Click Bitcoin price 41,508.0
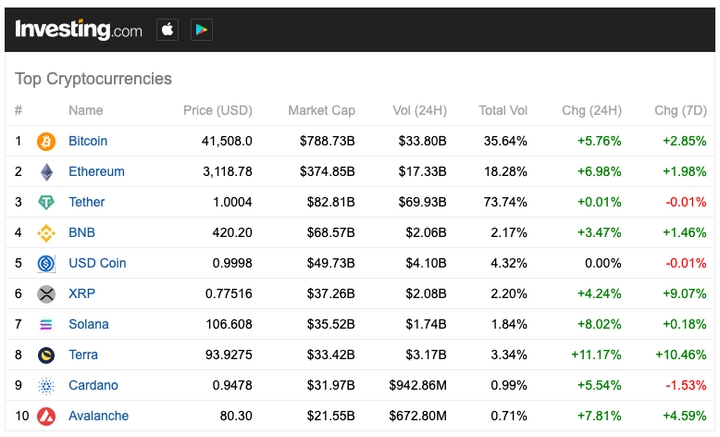The height and width of the screenshot is (437, 720). tap(227, 141)
